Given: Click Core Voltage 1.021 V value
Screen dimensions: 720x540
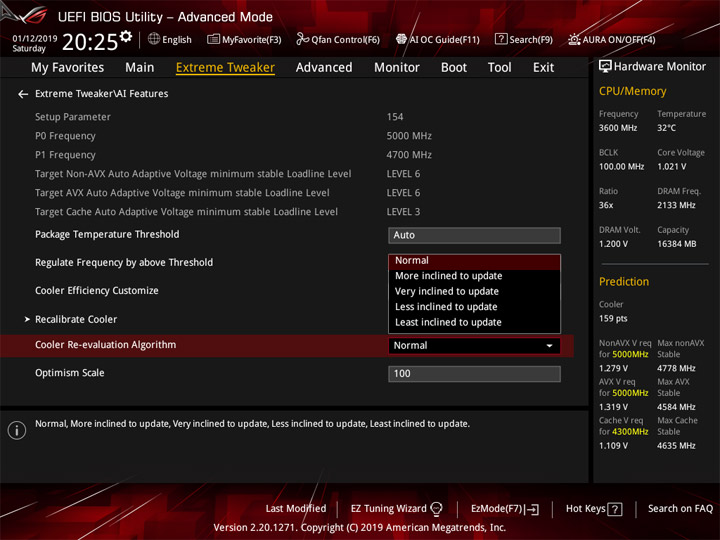Looking at the screenshot, I should point(671,167).
